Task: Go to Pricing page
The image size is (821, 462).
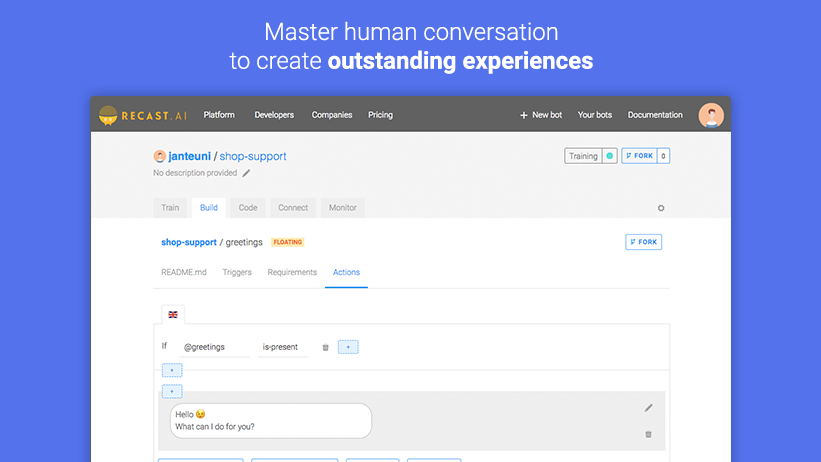Action: coord(380,115)
